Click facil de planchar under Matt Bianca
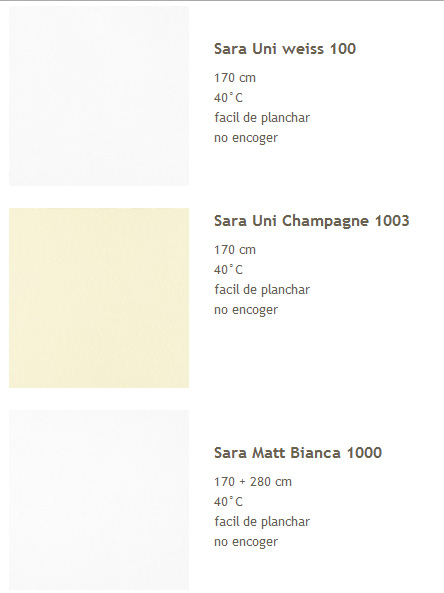444x593 pixels. pyautogui.click(x=262, y=522)
